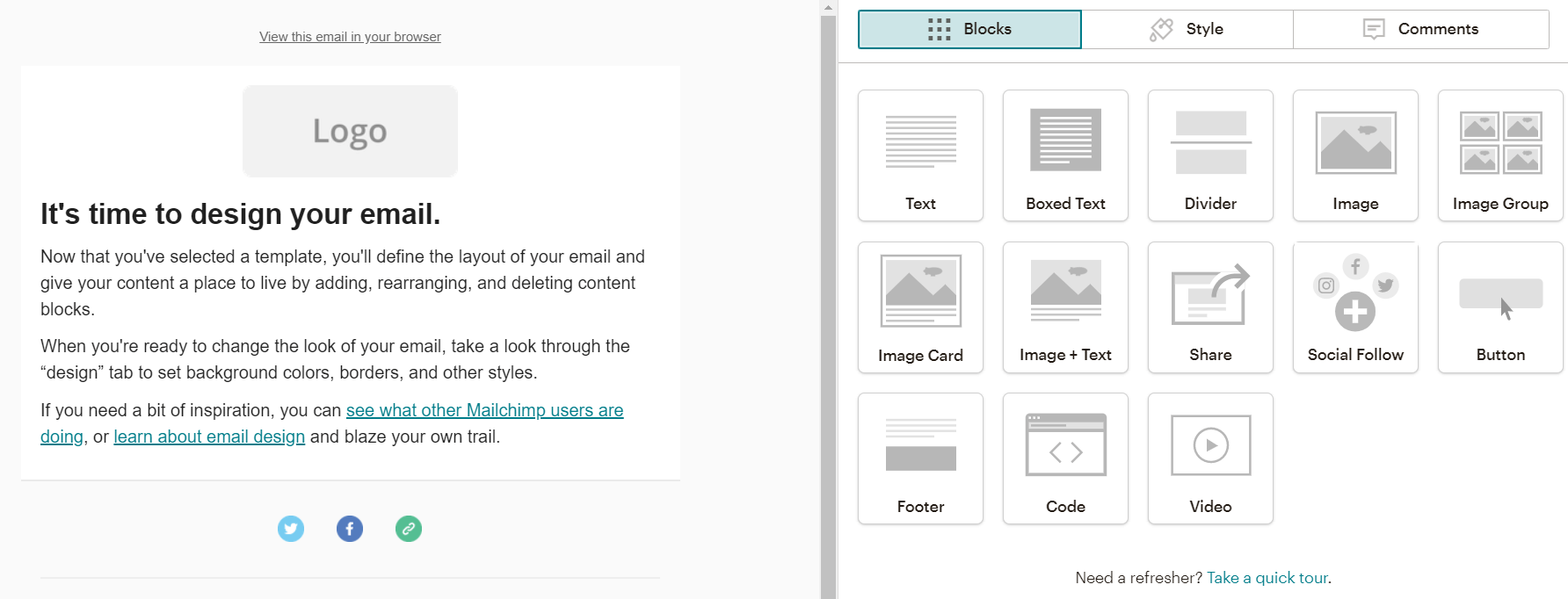Open the Blocks tab
Screen dimensions: 1568x599
coord(969,29)
